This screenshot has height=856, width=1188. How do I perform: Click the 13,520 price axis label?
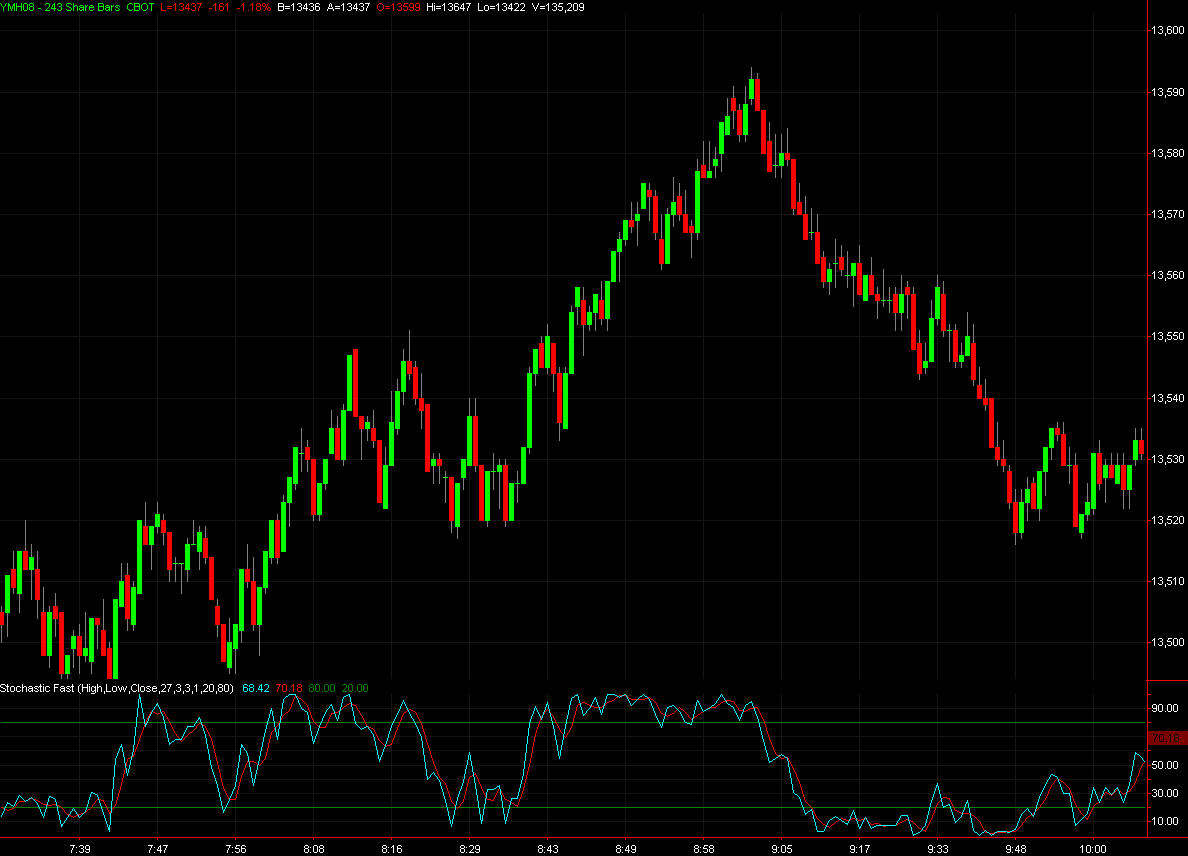(1168, 520)
